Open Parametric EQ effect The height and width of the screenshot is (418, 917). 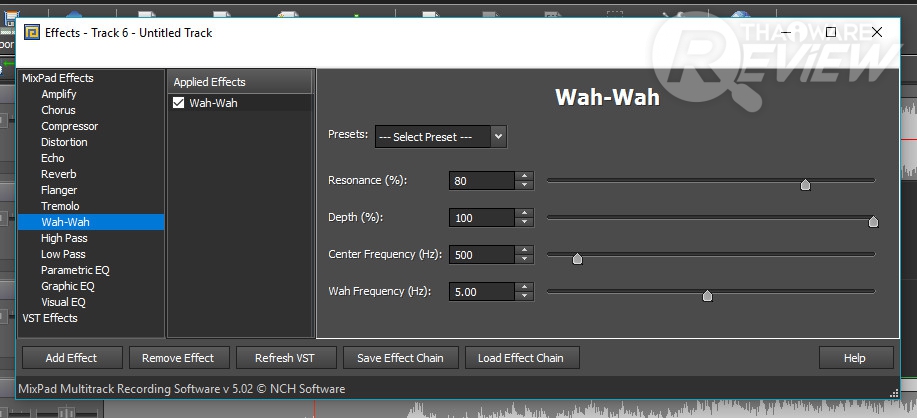click(x=75, y=270)
